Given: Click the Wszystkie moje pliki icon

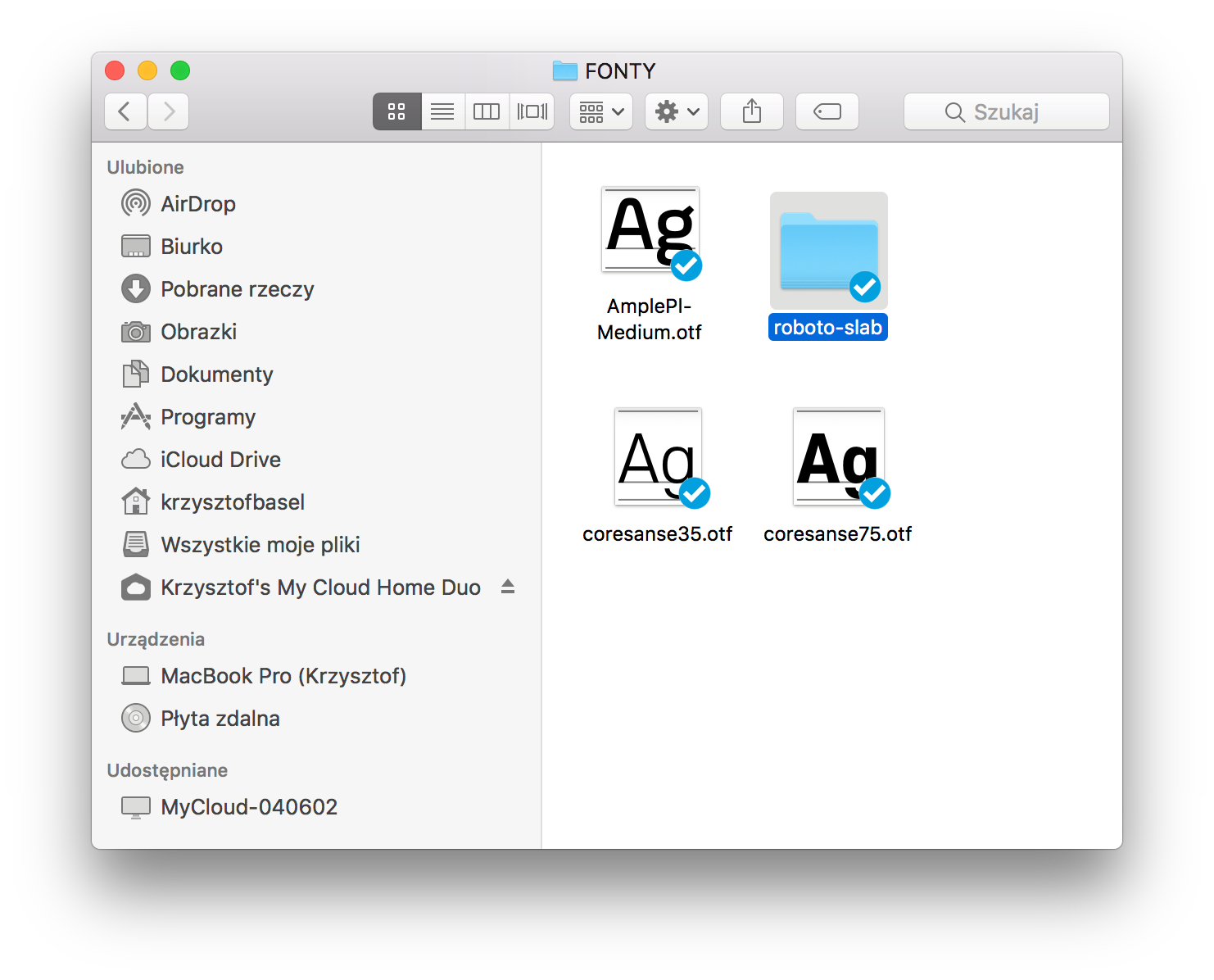Looking at the screenshot, I should coord(136,544).
